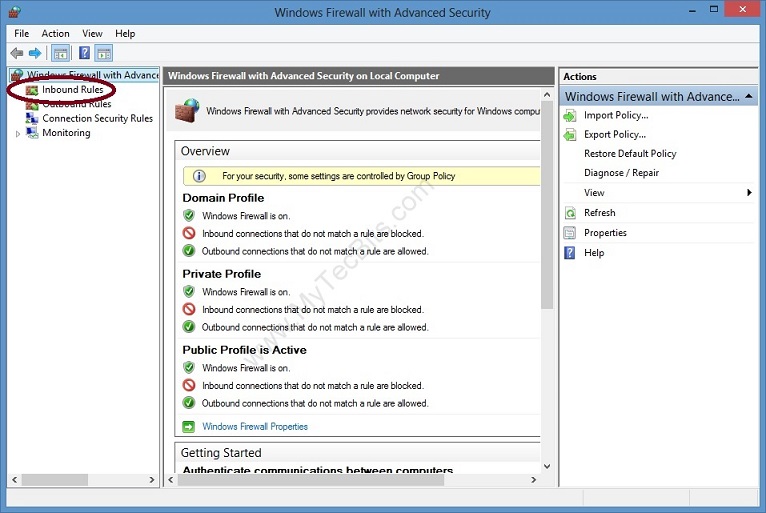Click the Public Profile is Active heading

(244, 350)
